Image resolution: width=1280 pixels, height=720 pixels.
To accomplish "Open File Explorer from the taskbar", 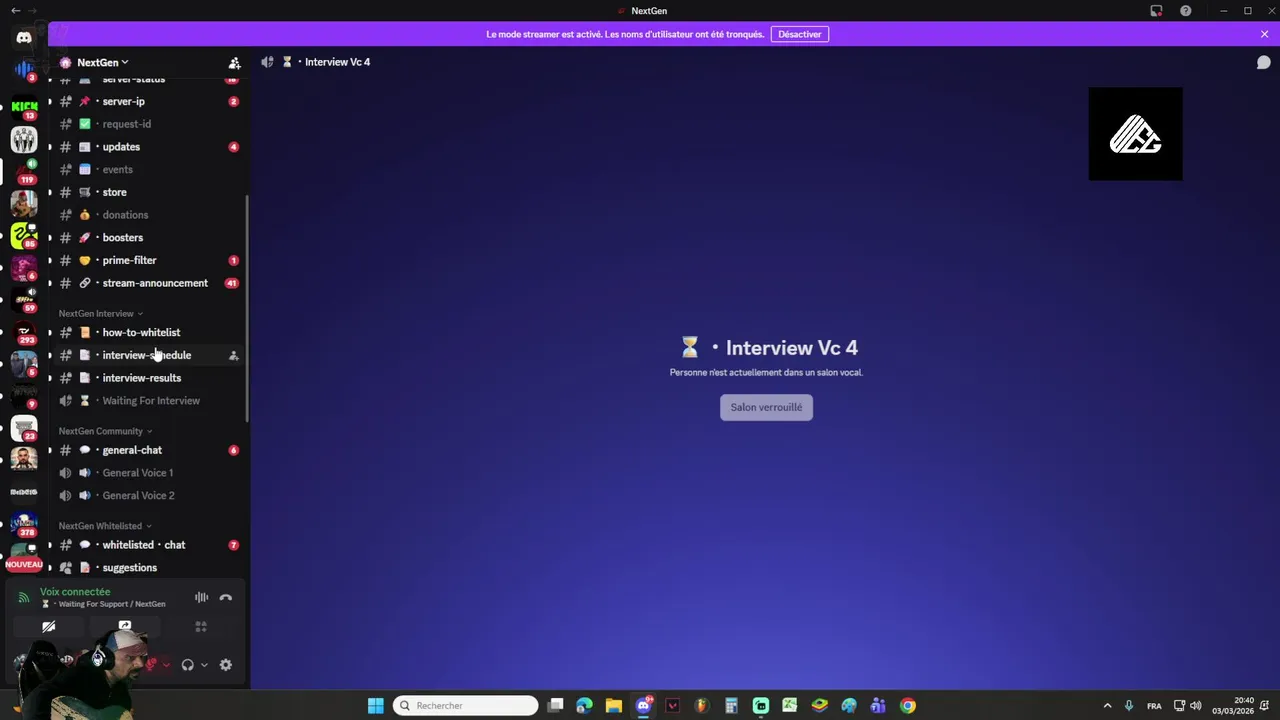I will pyautogui.click(x=614, y=705).
